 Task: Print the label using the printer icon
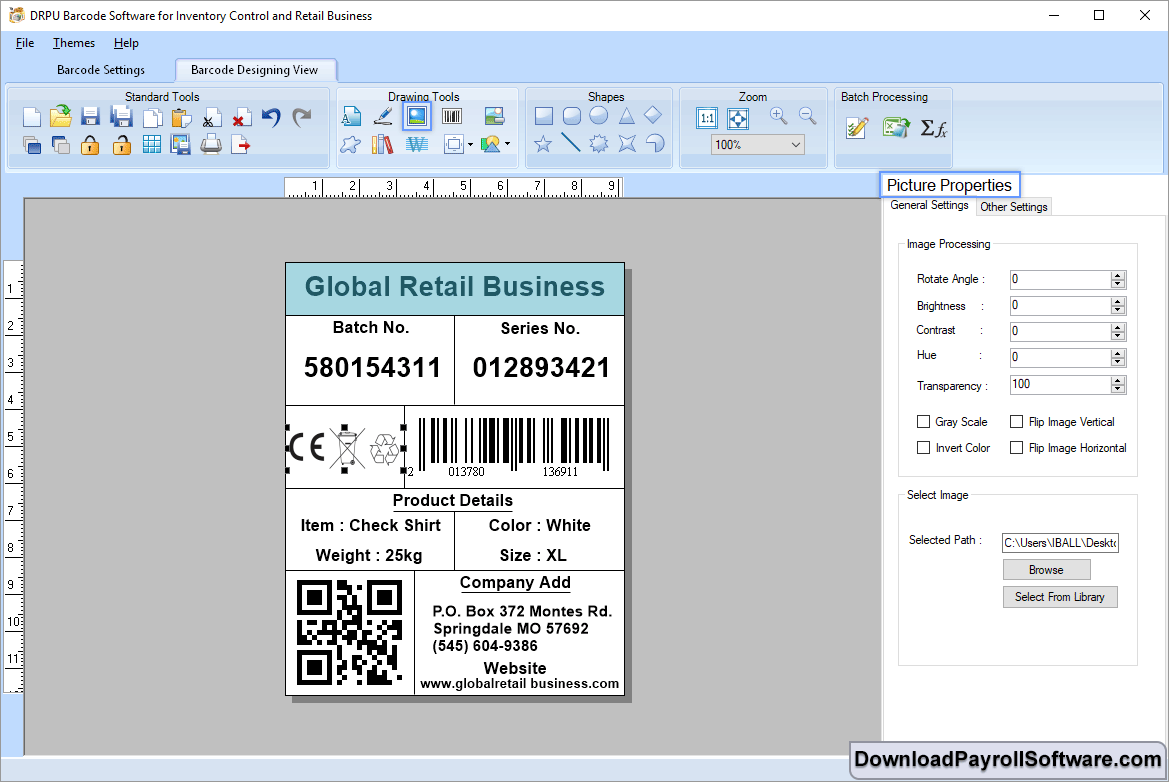coord(211,144)
